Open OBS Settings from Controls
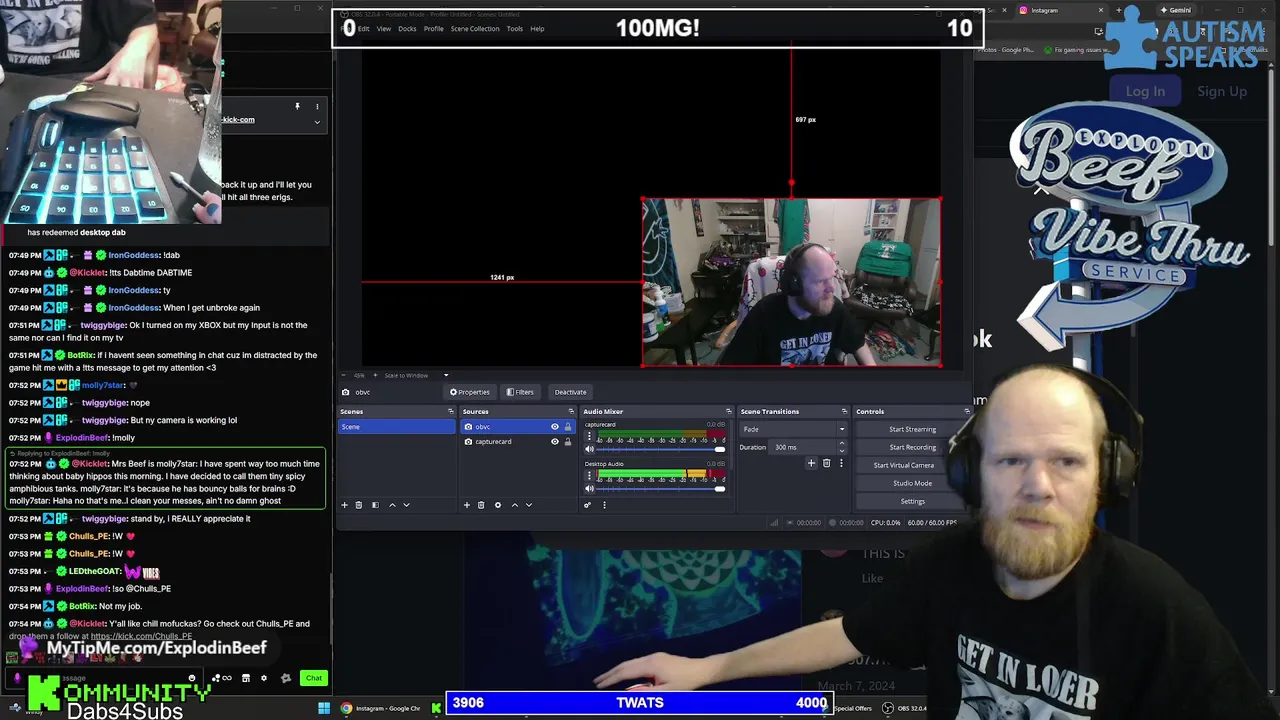The width and height of the screenshot is (1280, 720). click(x=912, y=501)
